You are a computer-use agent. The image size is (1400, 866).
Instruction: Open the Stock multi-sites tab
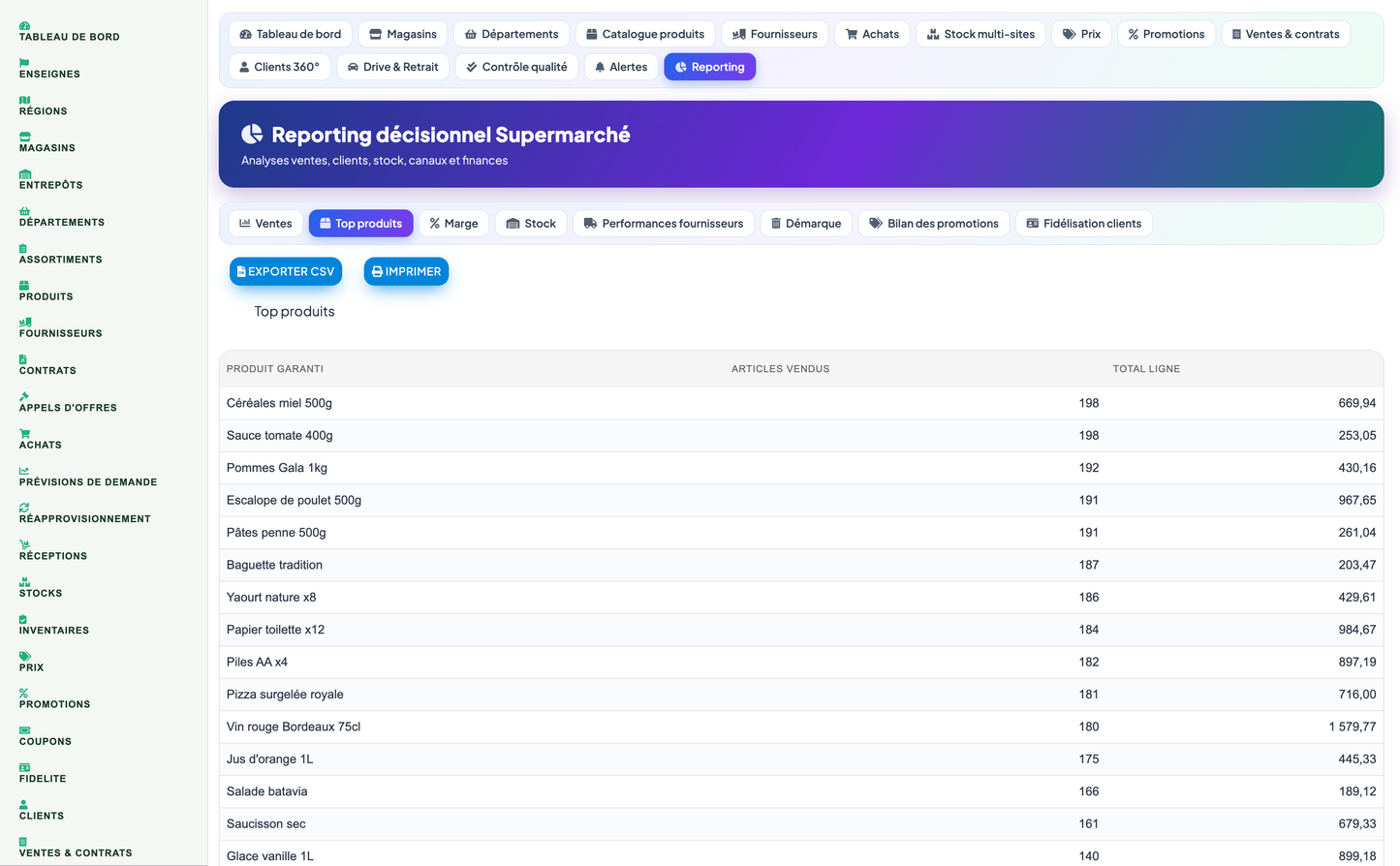point(981,34)
